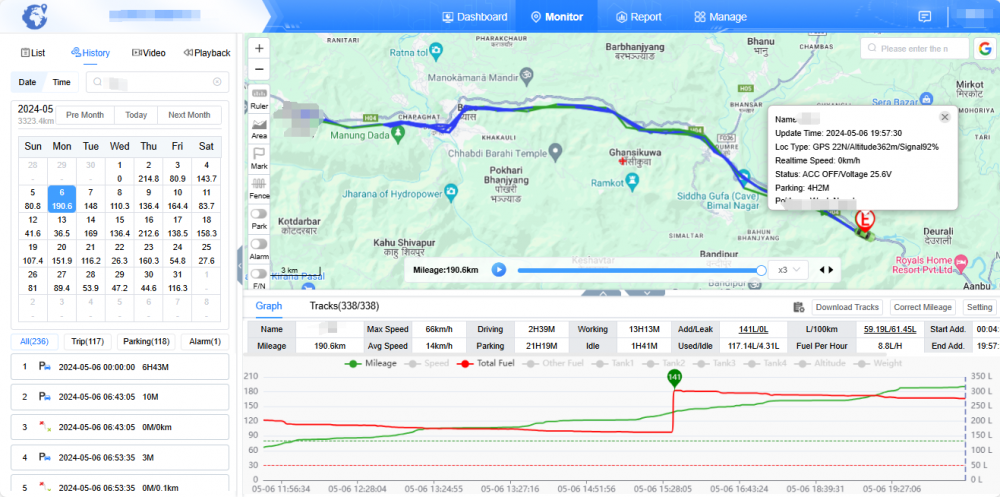Switch to the Tracks(338/338) tab
Image resolution: width=1000 pixels, height=497 pixels.
(x=343, y=306)
